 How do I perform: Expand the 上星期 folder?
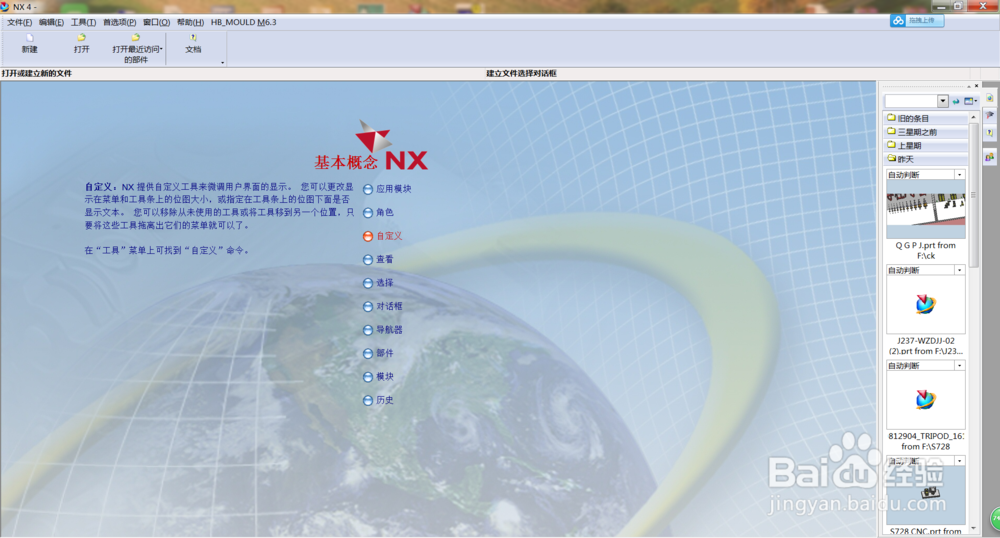pyautogui.click(x=926, y=146)
